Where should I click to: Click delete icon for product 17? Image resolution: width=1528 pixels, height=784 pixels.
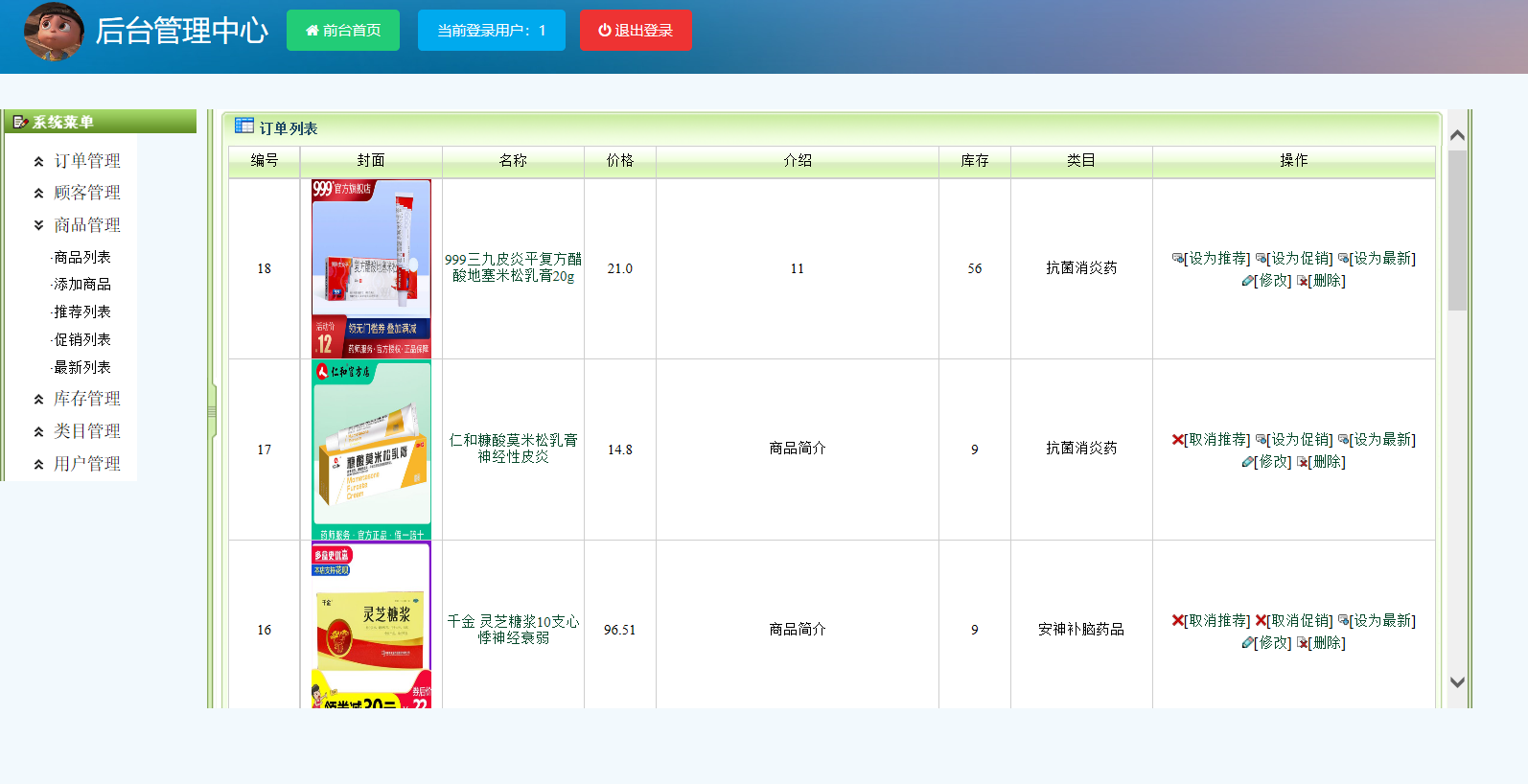[1302, 462]
